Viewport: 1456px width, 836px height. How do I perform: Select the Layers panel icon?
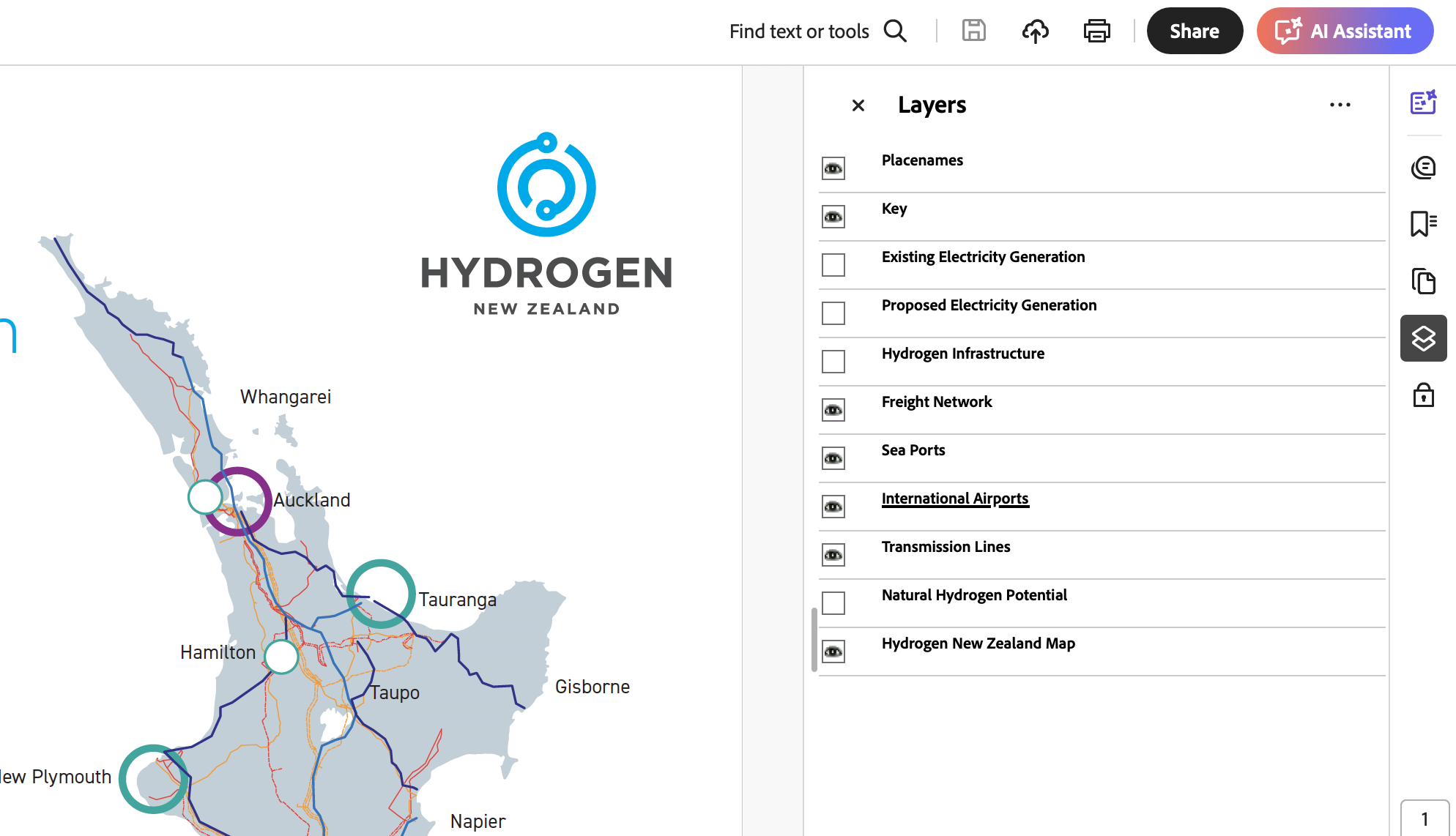(x=1423, y=338)
